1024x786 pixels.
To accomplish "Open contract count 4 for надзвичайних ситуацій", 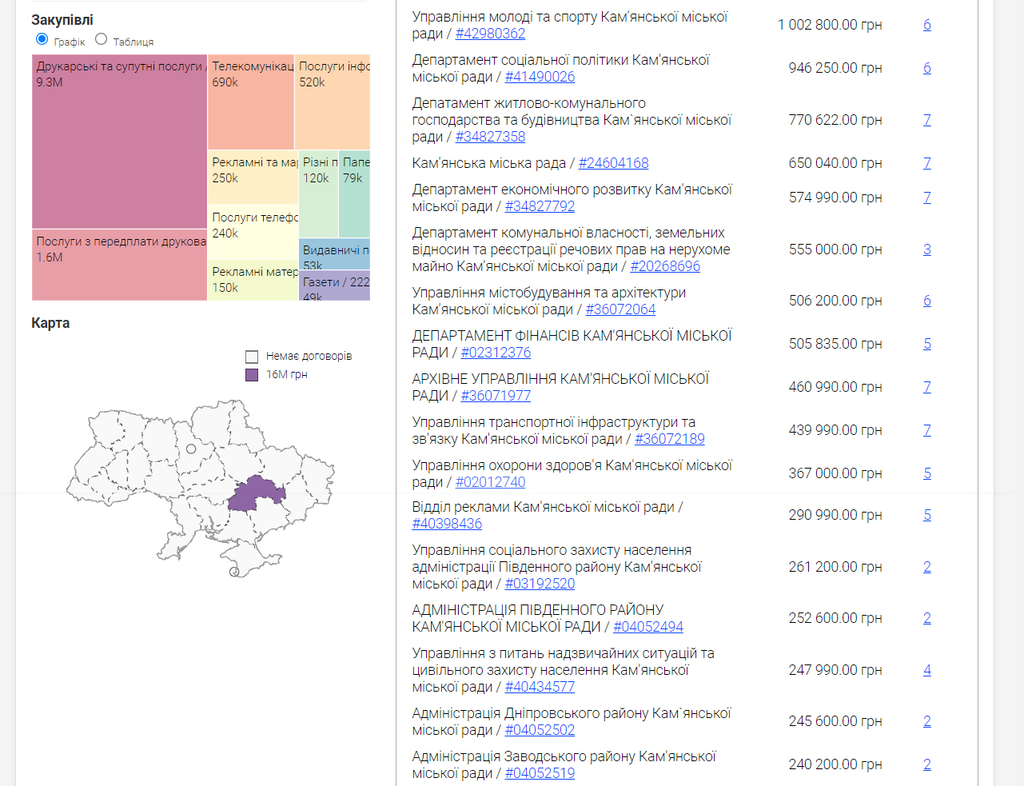I will (927, 670).
